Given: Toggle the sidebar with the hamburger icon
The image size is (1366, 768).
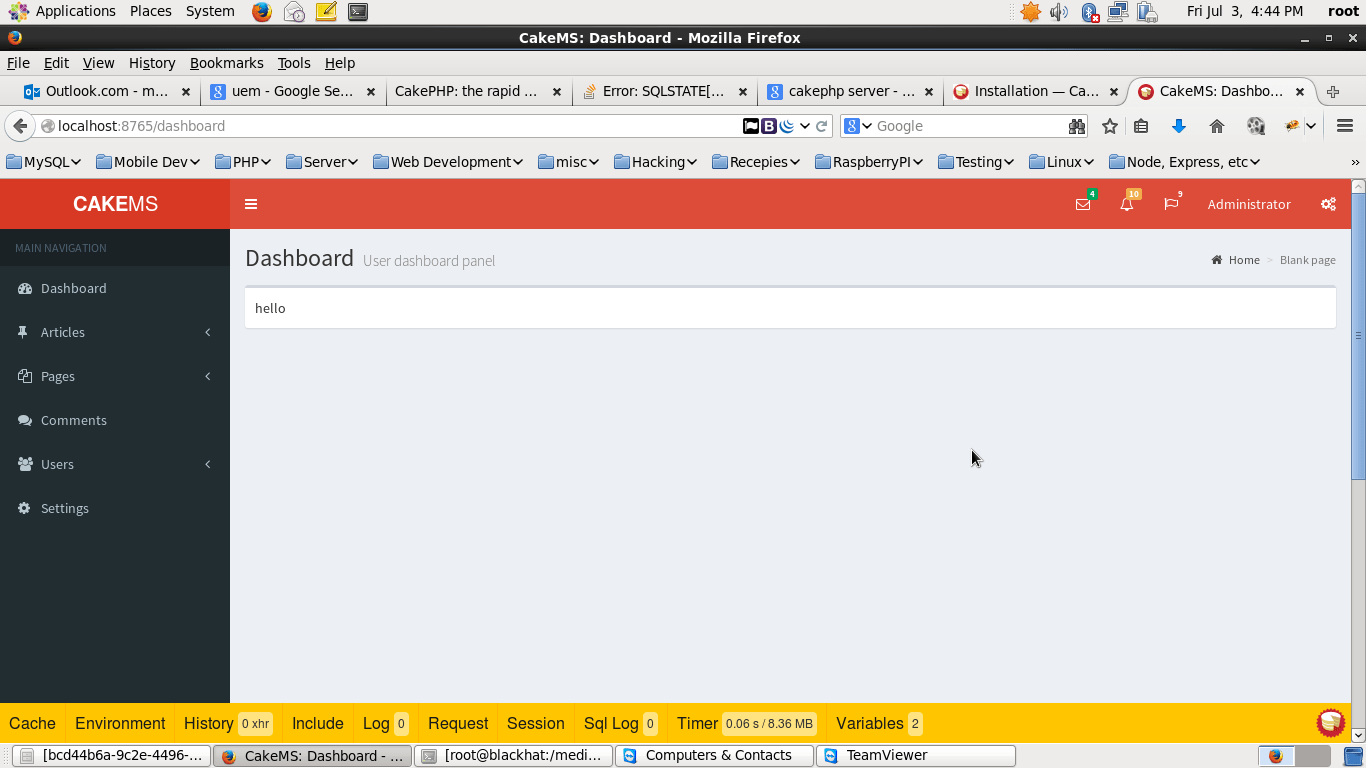Looking at the screenshot, I should tap(251, 204).
